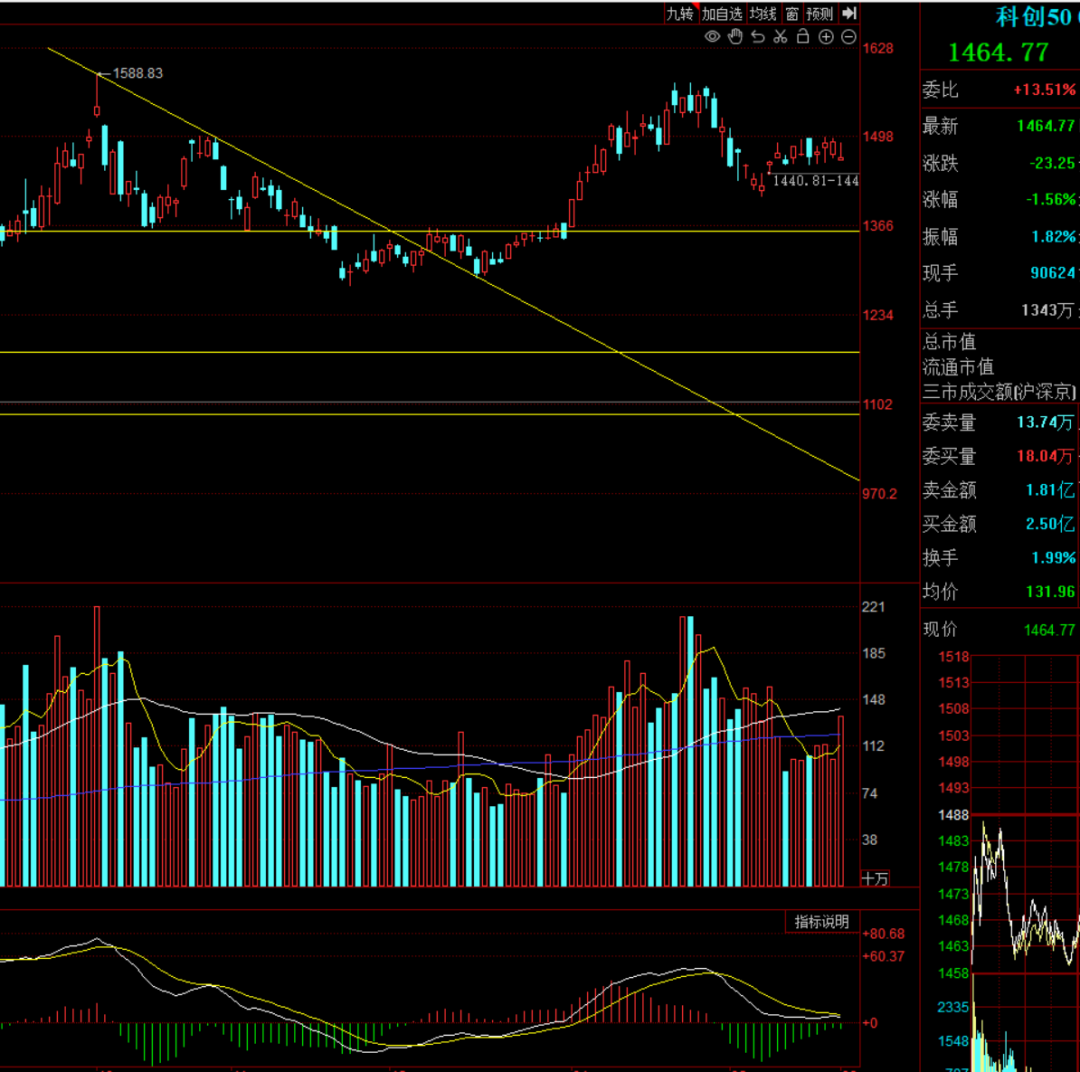This screenshot has height=1072, width=1080.
Task: Select the 最新 row label
Action: (x=940, y=126)
